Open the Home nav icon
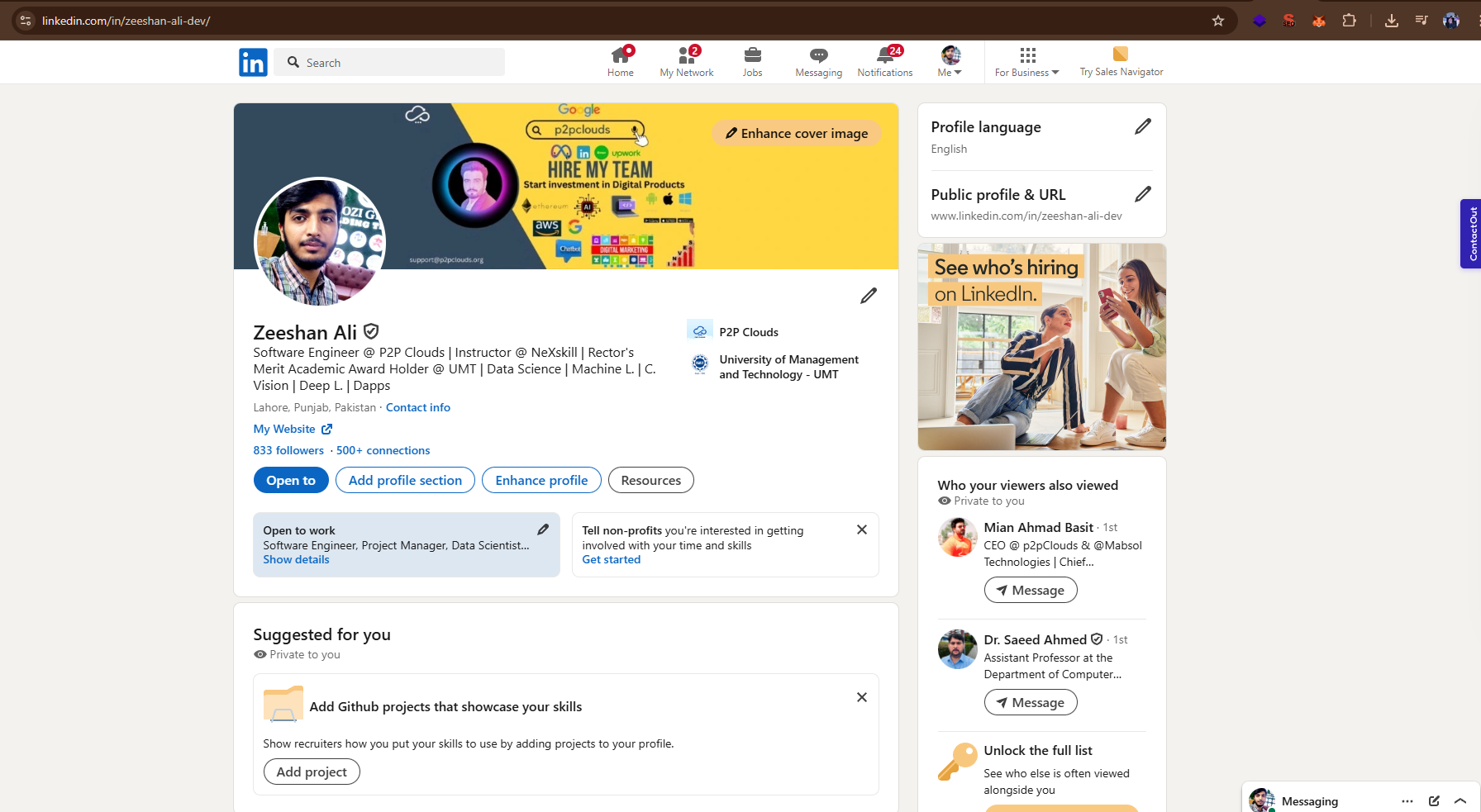This screenshot has width=1481, height=812. (621, 62)
